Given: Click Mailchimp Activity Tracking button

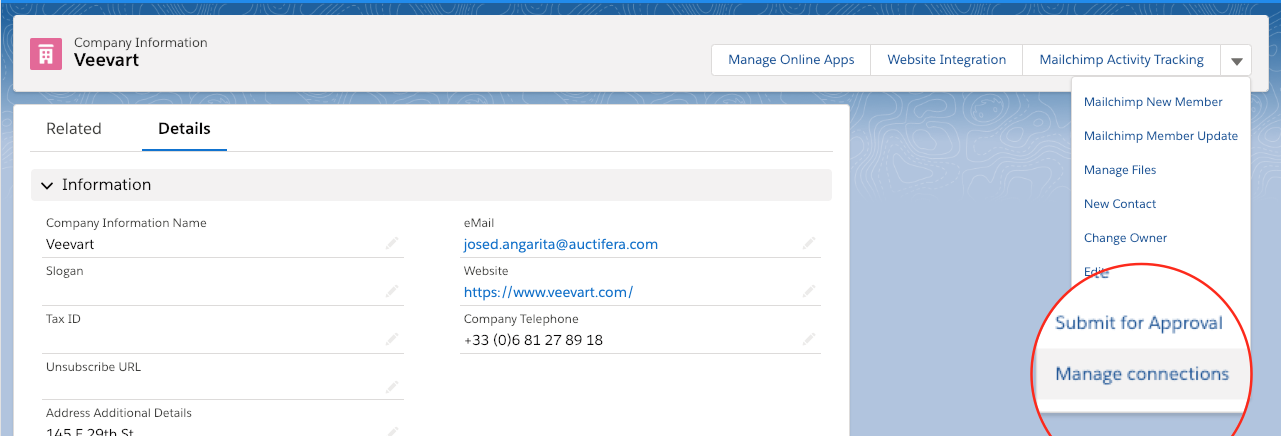Looking at the screenshot, I should point(1121,60).
